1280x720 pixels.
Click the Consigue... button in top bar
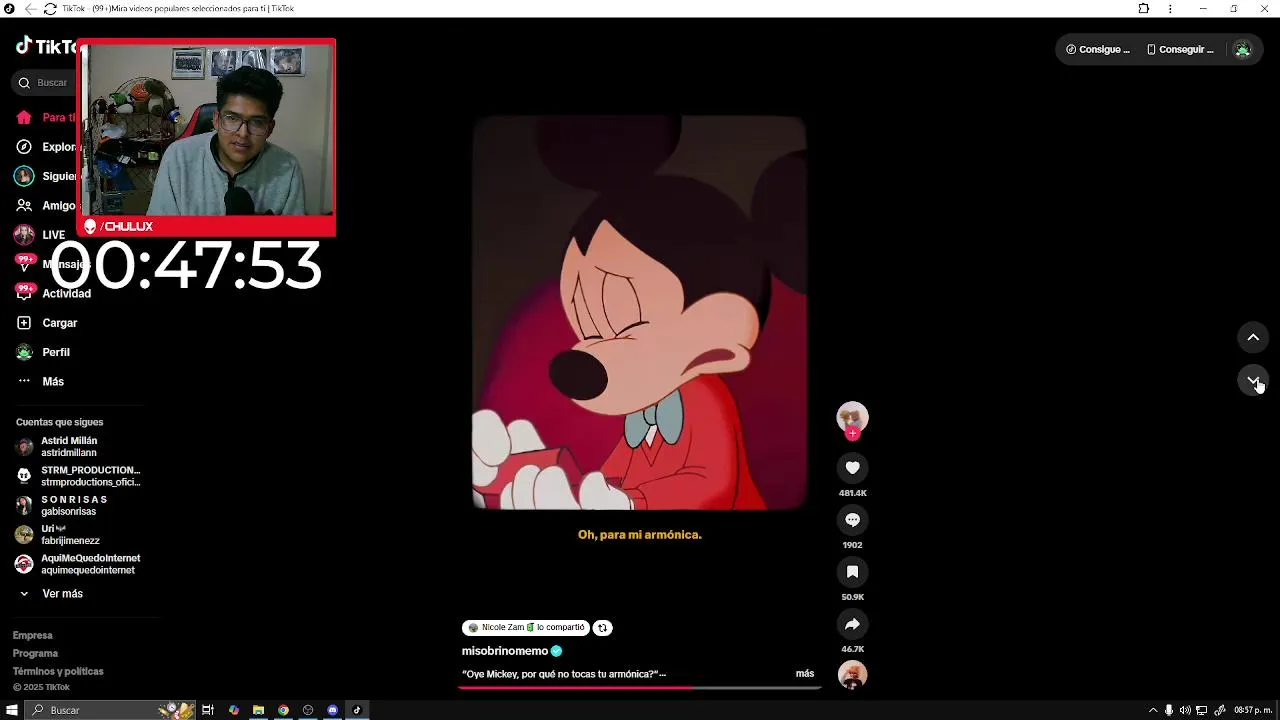[1098, 49]
